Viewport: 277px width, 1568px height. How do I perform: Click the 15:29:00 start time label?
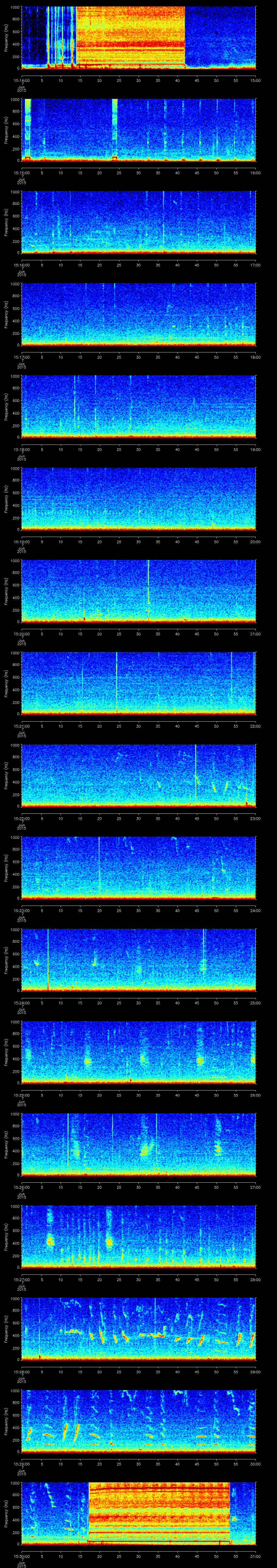[x=22, y=1464]
